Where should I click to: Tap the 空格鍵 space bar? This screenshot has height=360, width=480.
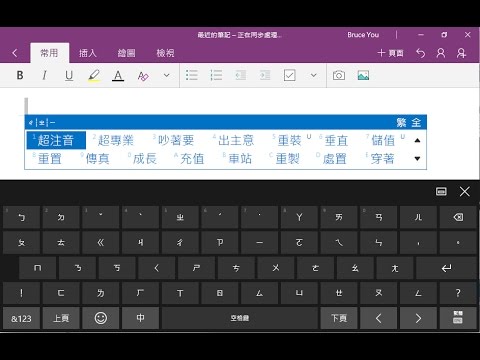(x=240, y=319)
